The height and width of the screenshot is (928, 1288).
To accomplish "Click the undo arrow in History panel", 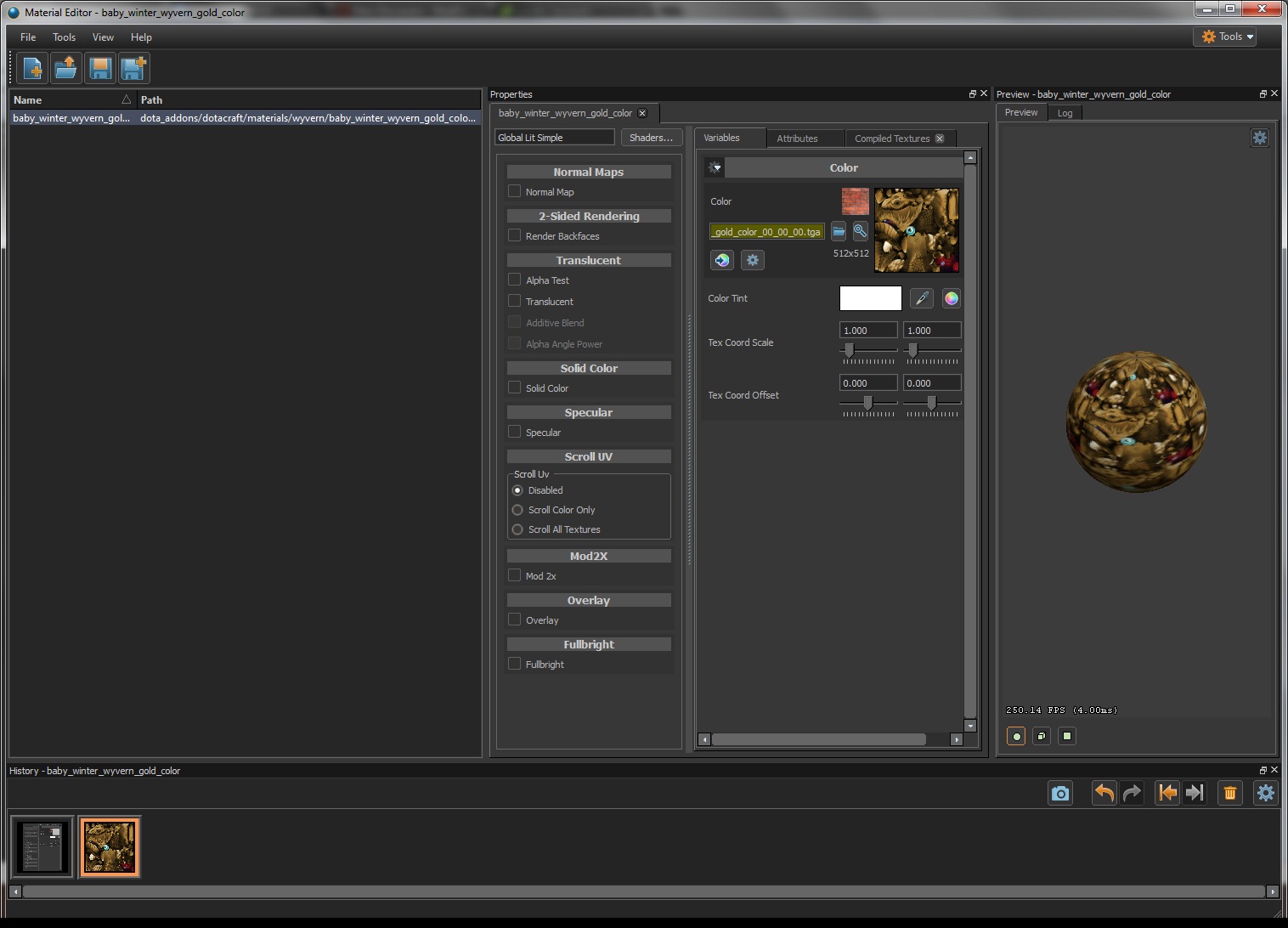I will [x=1104, y=794].
